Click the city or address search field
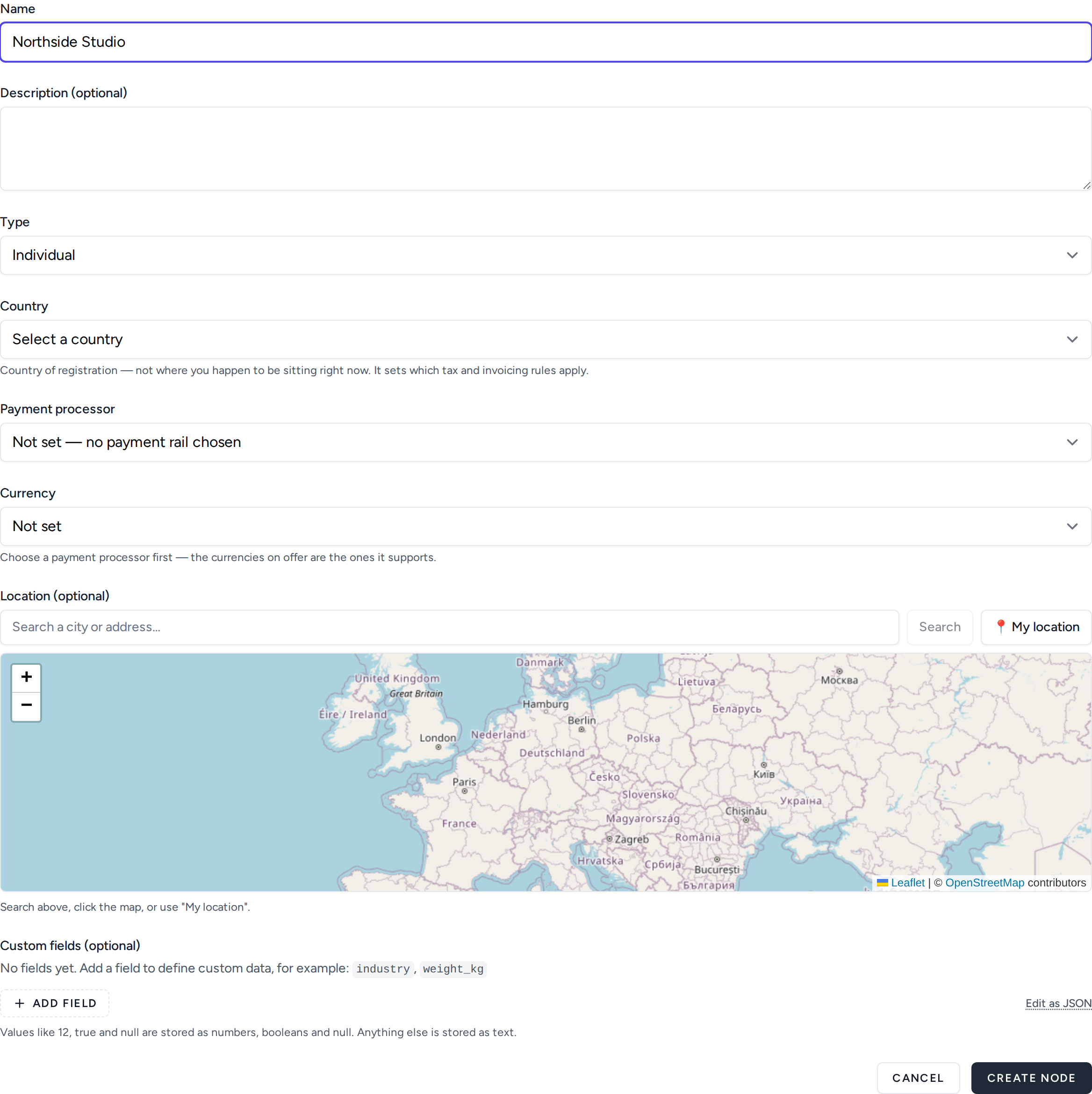Screen dimensions: 1092x1094 pos(450,627)
